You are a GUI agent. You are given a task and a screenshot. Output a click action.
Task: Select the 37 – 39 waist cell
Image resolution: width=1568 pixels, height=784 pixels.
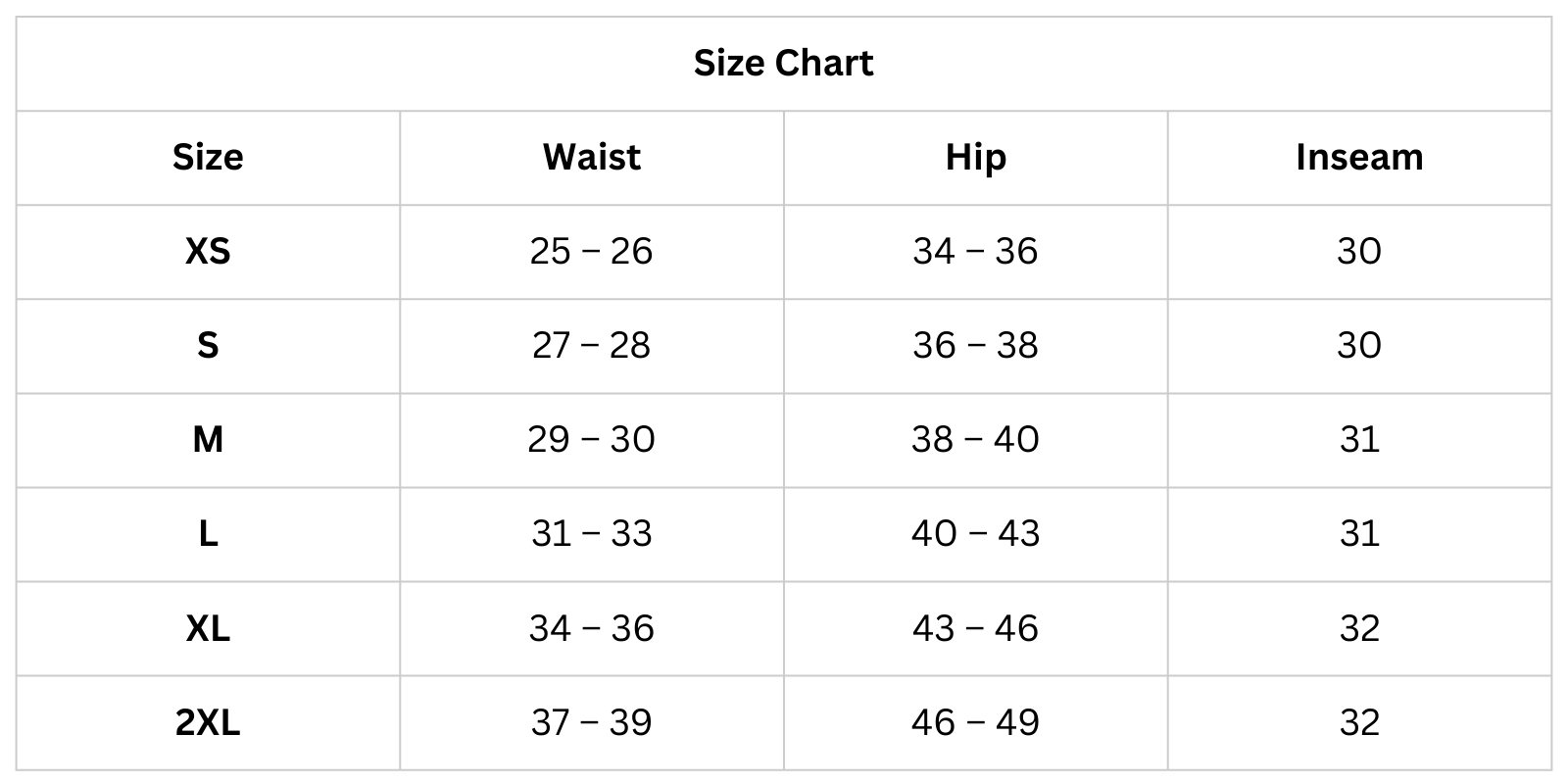(591, 723)
